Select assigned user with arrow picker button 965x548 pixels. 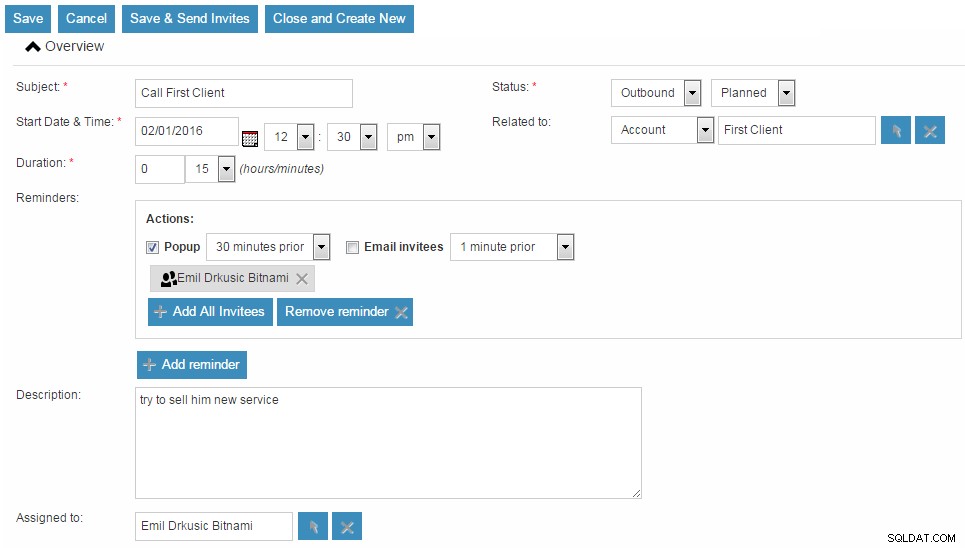click(313, 526)
